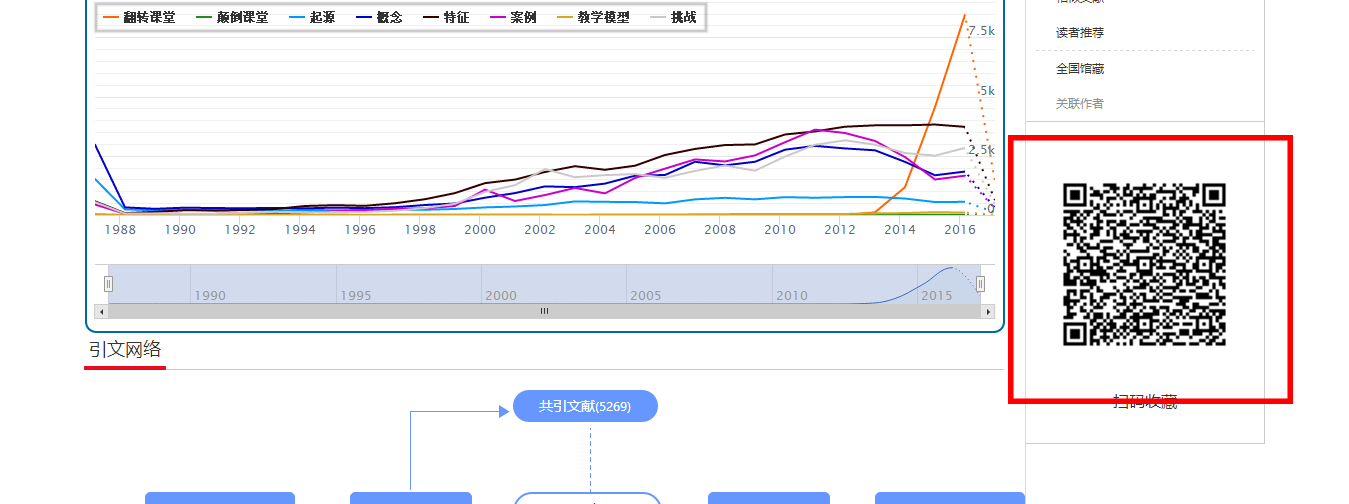Open the 读者推荐 sidebar link
Image resolution: width=1349 pixels, height=504 pixels.
[1080, 33]
